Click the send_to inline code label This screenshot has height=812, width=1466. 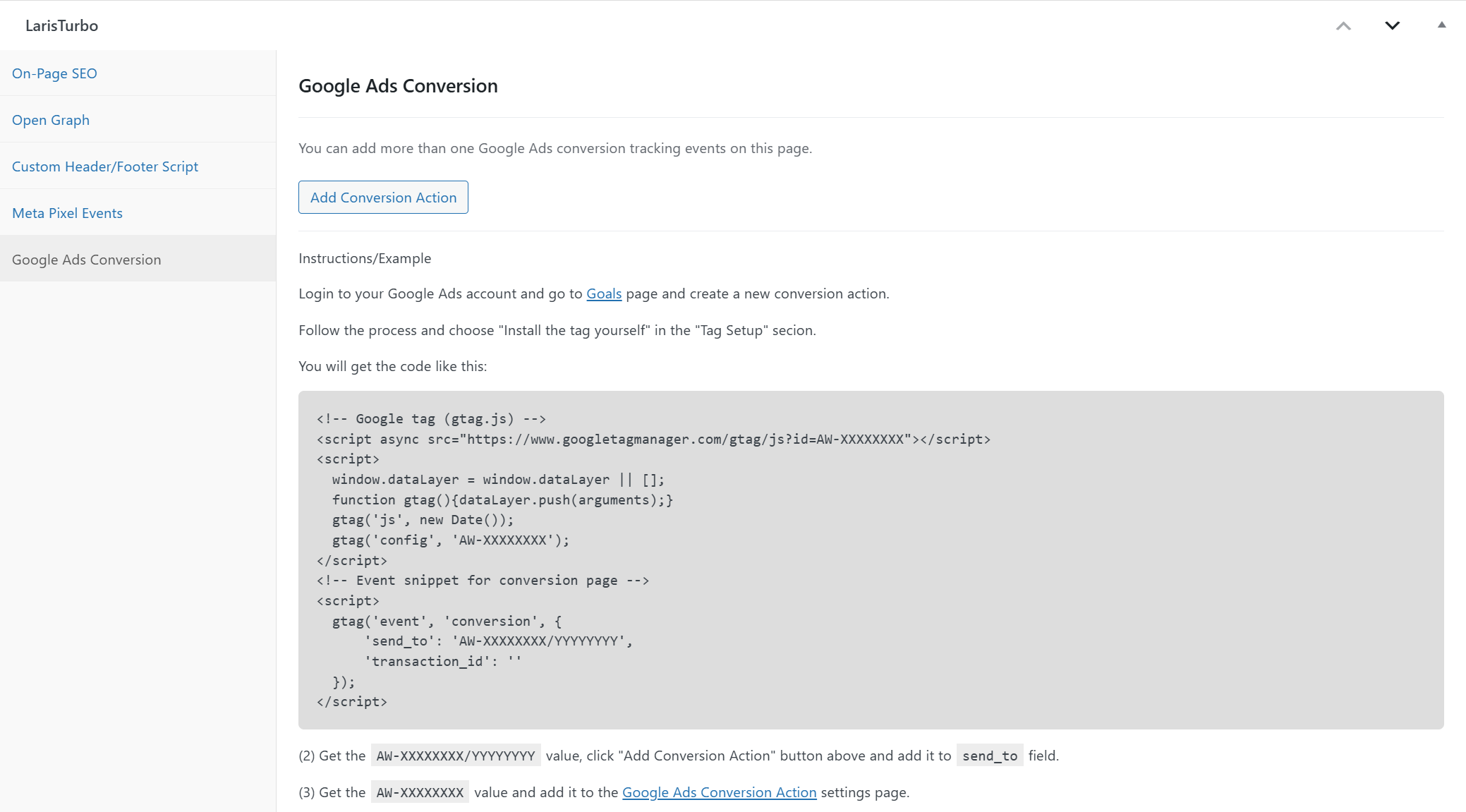point(990,756)
